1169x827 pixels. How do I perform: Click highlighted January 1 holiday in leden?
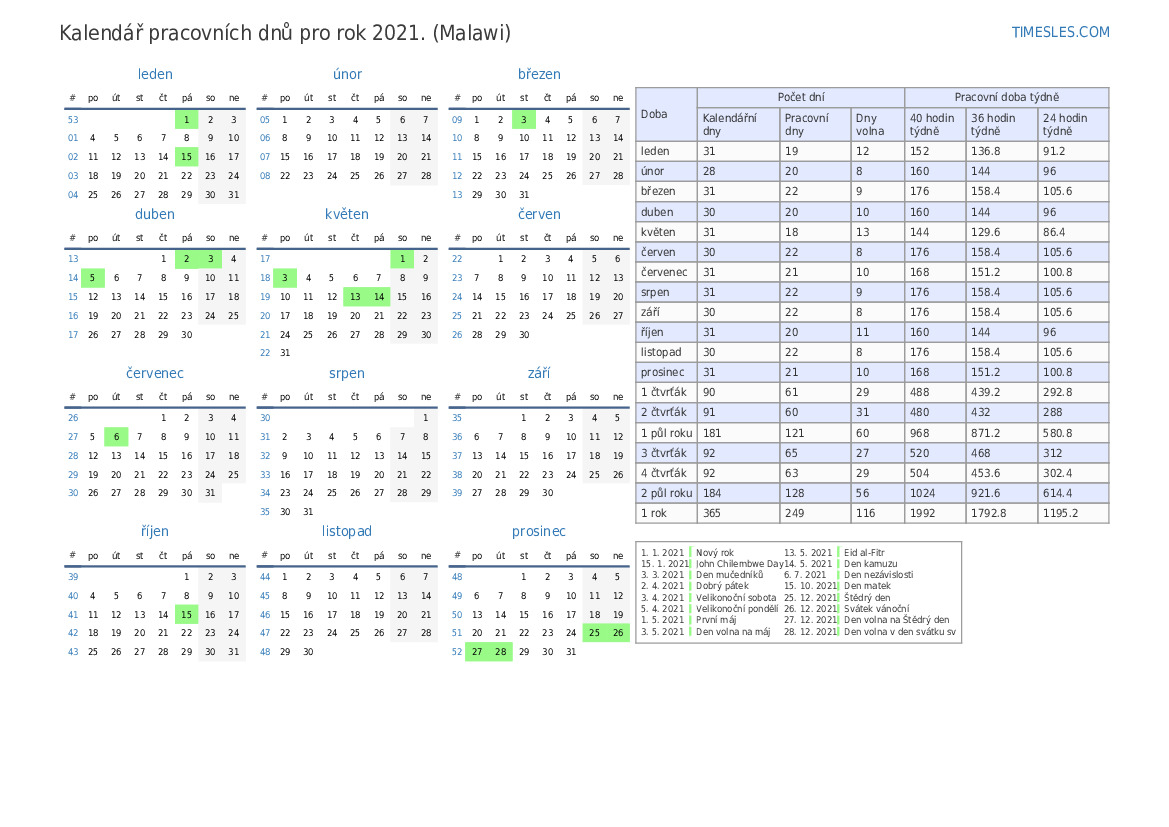[x=186, y=119]
